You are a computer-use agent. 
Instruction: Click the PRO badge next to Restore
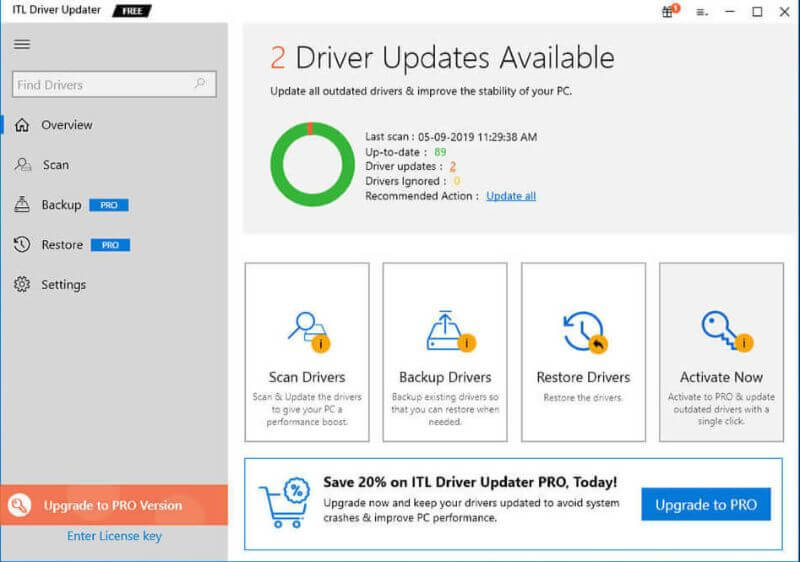click(x=110, y=245)
